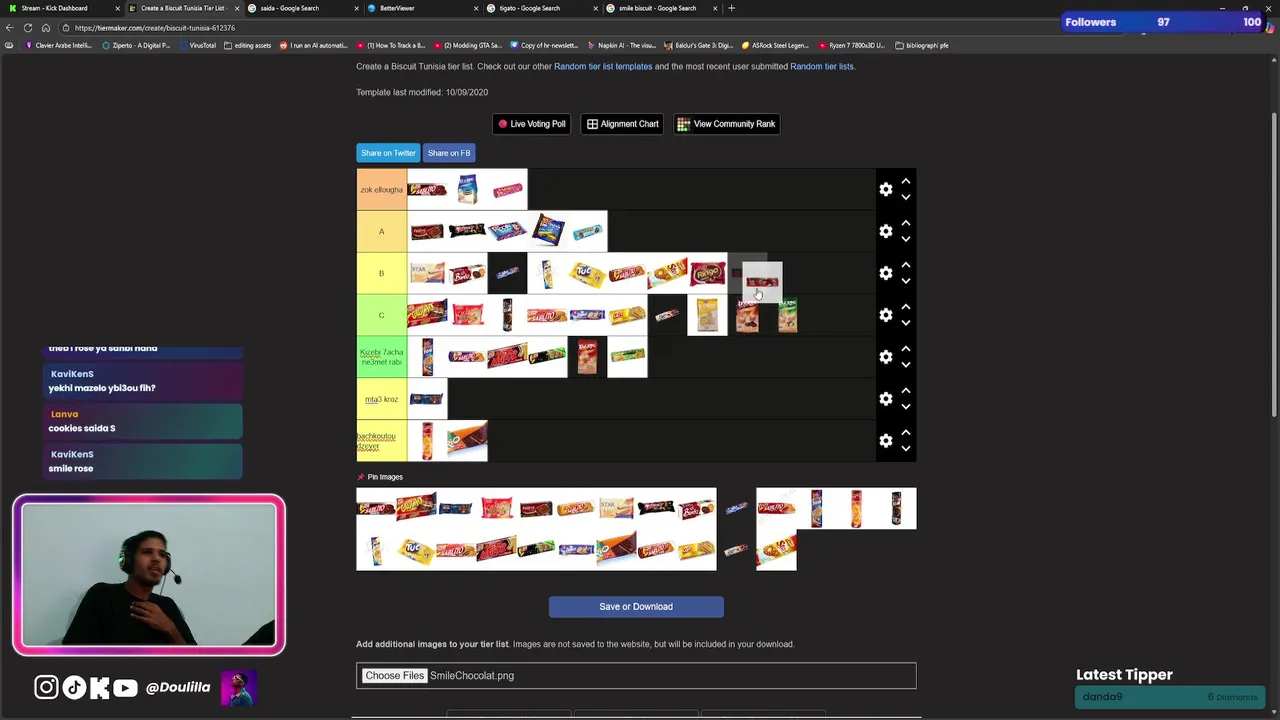Open bibliographi pfe bookmark folder
1280x720 pixels.
tap(922, 45)
